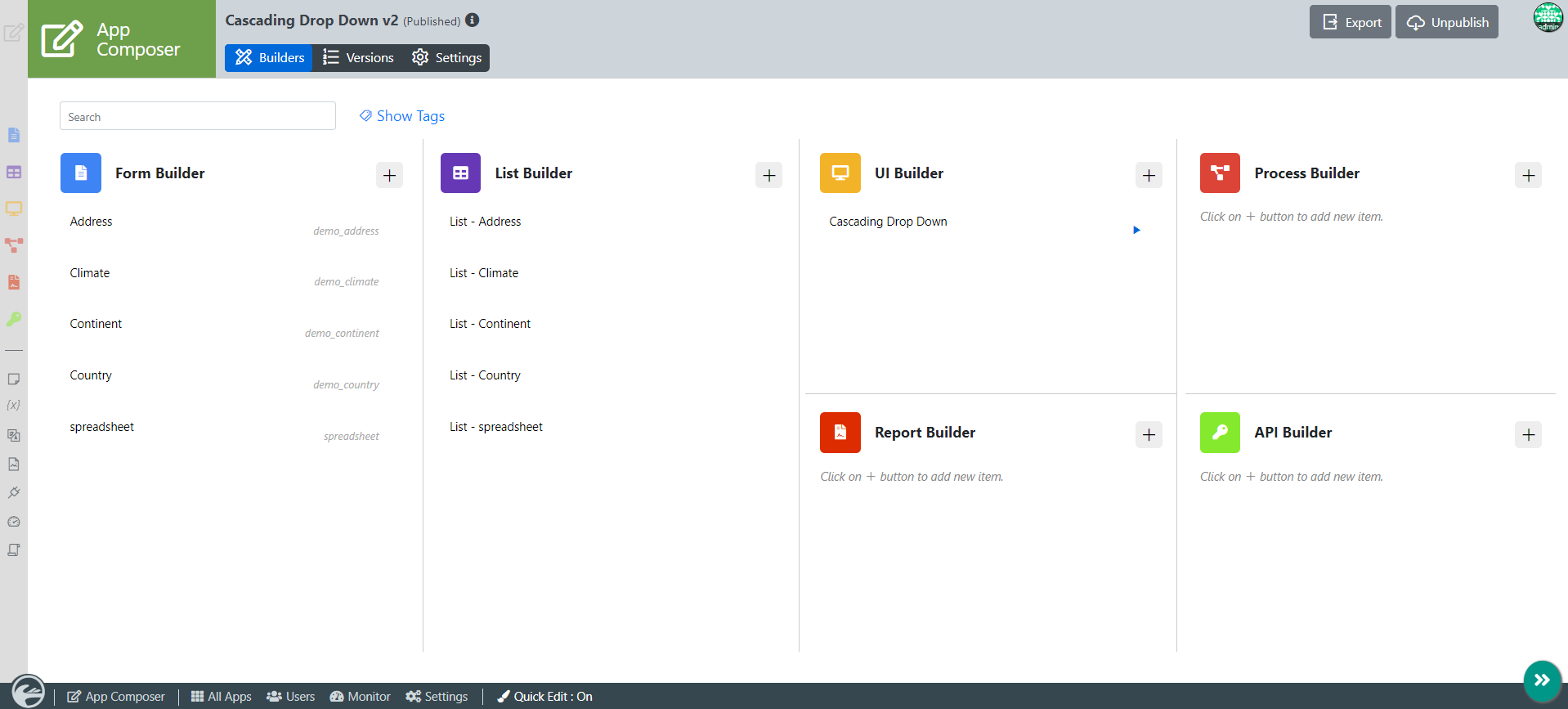This screenshot has width=1568, height=709.
Task: Click the red Process Builder icon
Action: click(1219, 173)
